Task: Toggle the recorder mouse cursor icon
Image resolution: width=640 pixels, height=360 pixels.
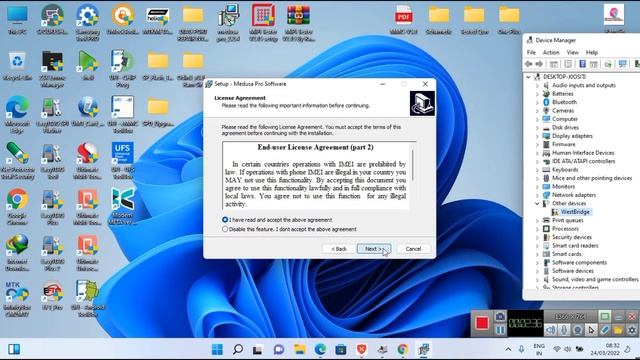Action: 591,329
